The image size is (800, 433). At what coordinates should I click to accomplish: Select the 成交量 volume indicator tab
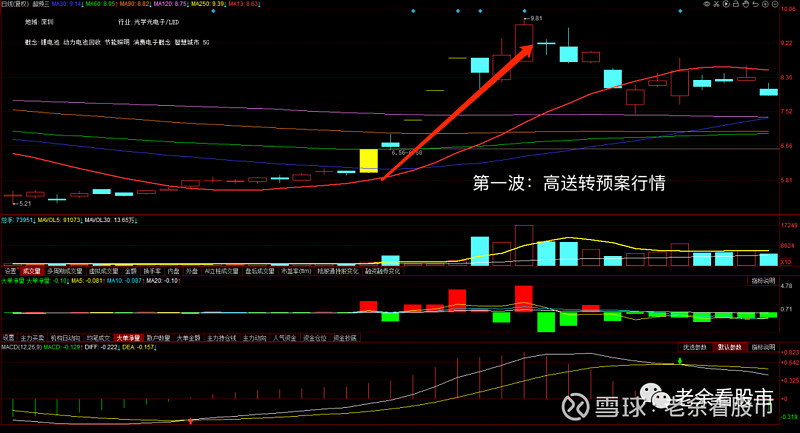tap(32, 270)
